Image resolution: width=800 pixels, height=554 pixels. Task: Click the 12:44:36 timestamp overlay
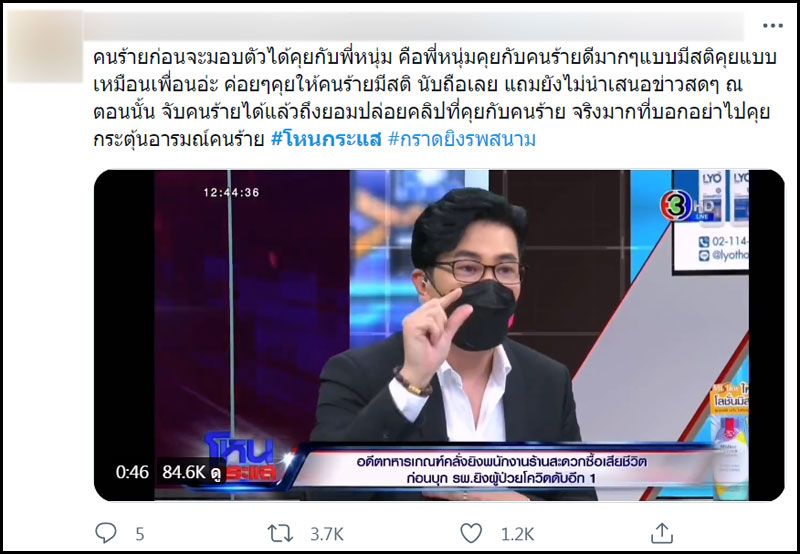232,192
